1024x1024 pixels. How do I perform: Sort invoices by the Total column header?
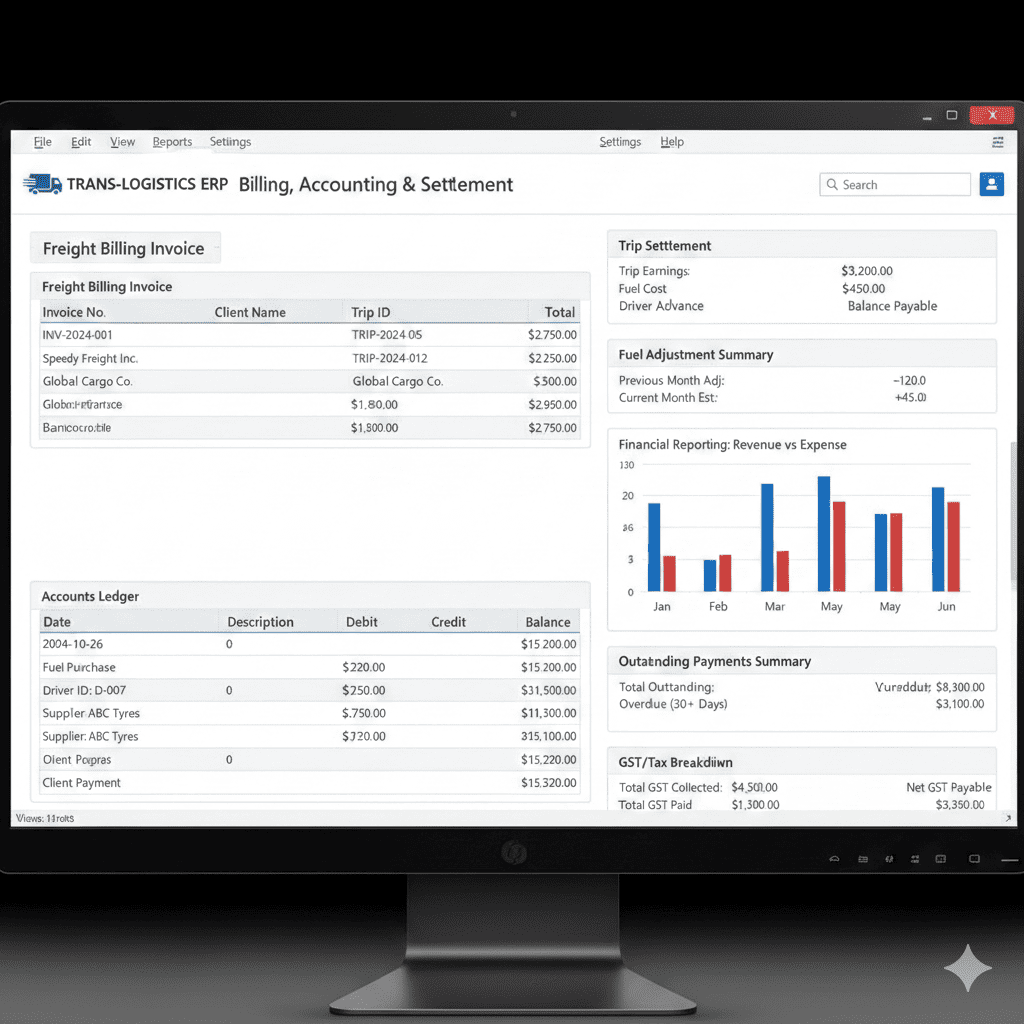pos(558,311)
